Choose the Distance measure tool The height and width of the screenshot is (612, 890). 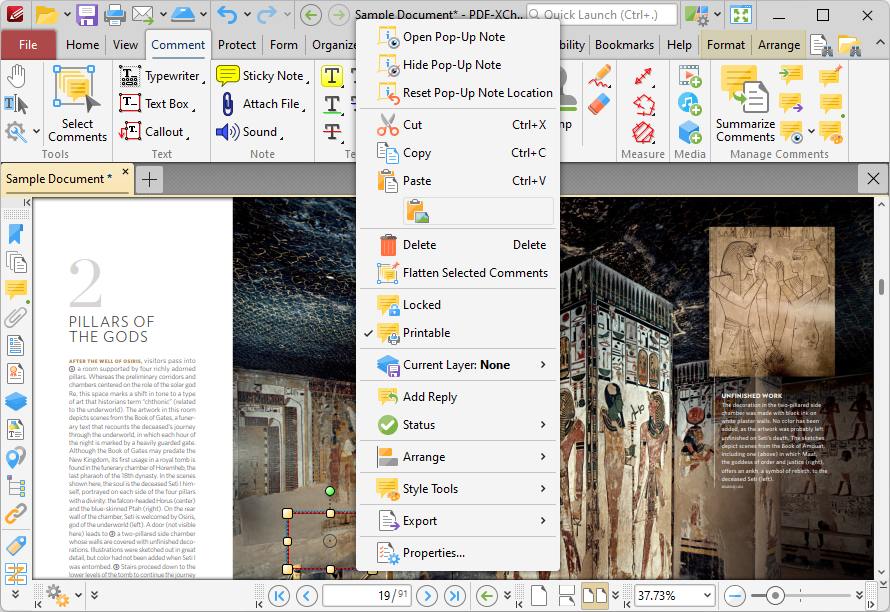click(643, 76)
